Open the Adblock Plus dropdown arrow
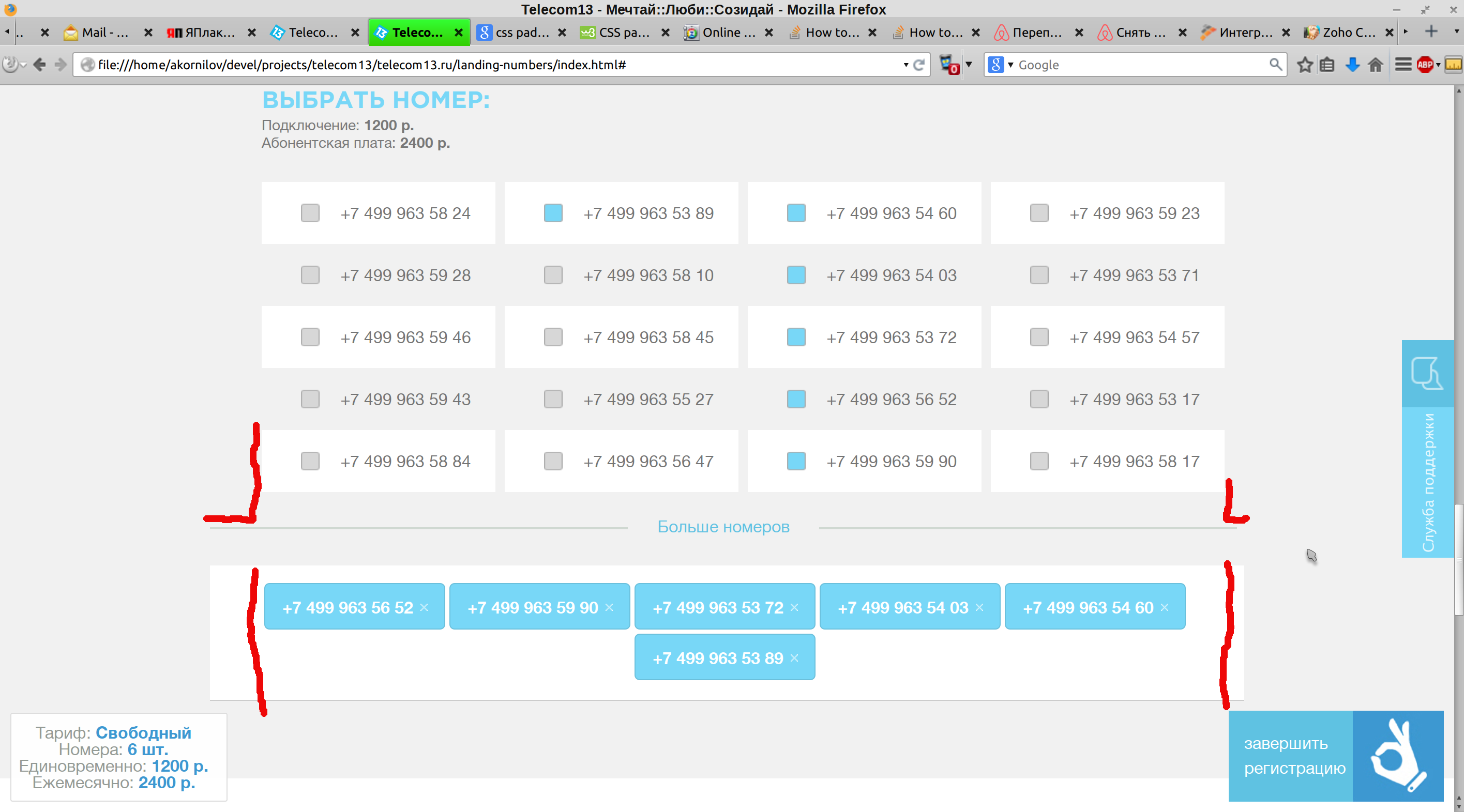 pyautogui.click(x=1438, y=65)
